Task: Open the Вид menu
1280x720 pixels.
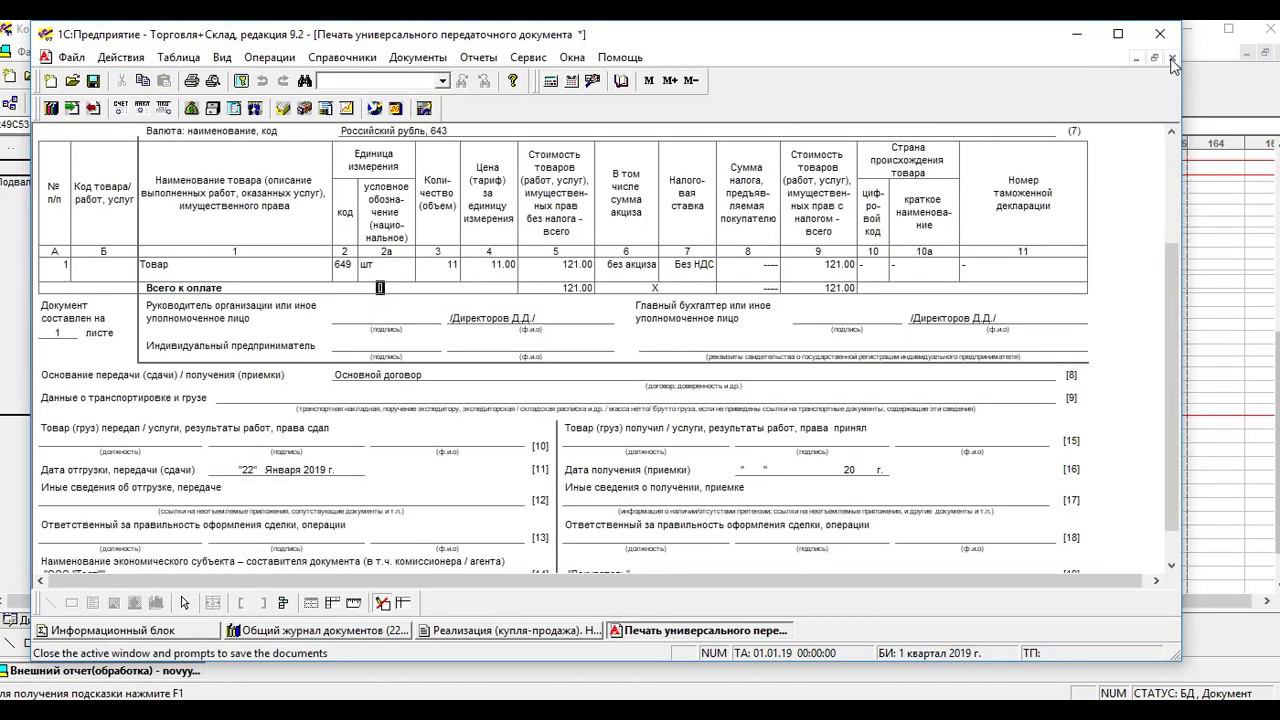Action: point(222,58)
